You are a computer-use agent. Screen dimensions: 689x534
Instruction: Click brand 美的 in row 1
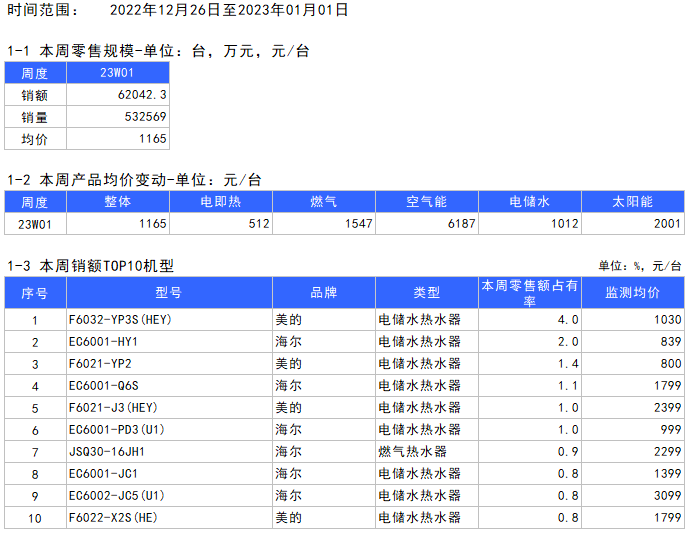click(288, 320)
